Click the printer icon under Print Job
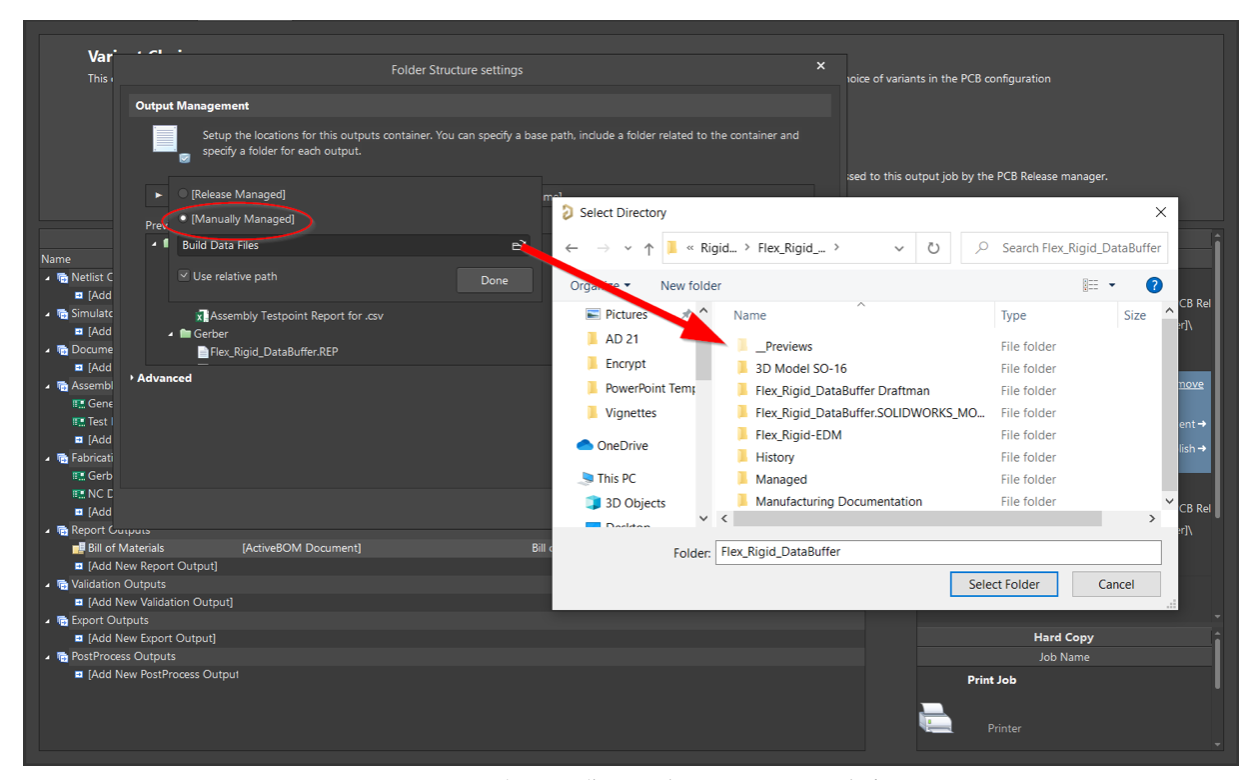 point(935,717)
